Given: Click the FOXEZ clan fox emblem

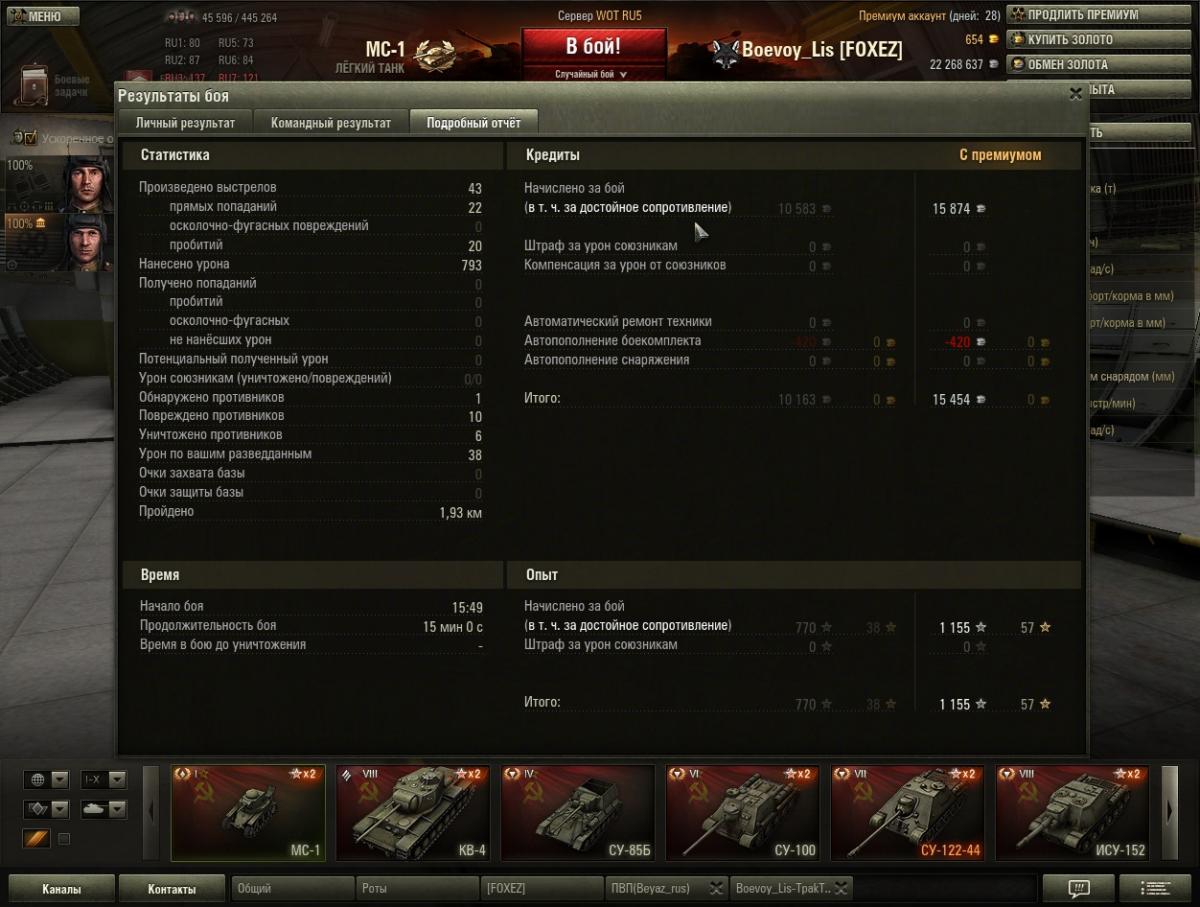Looking at the screenshot, I should [x=725, y=54].
